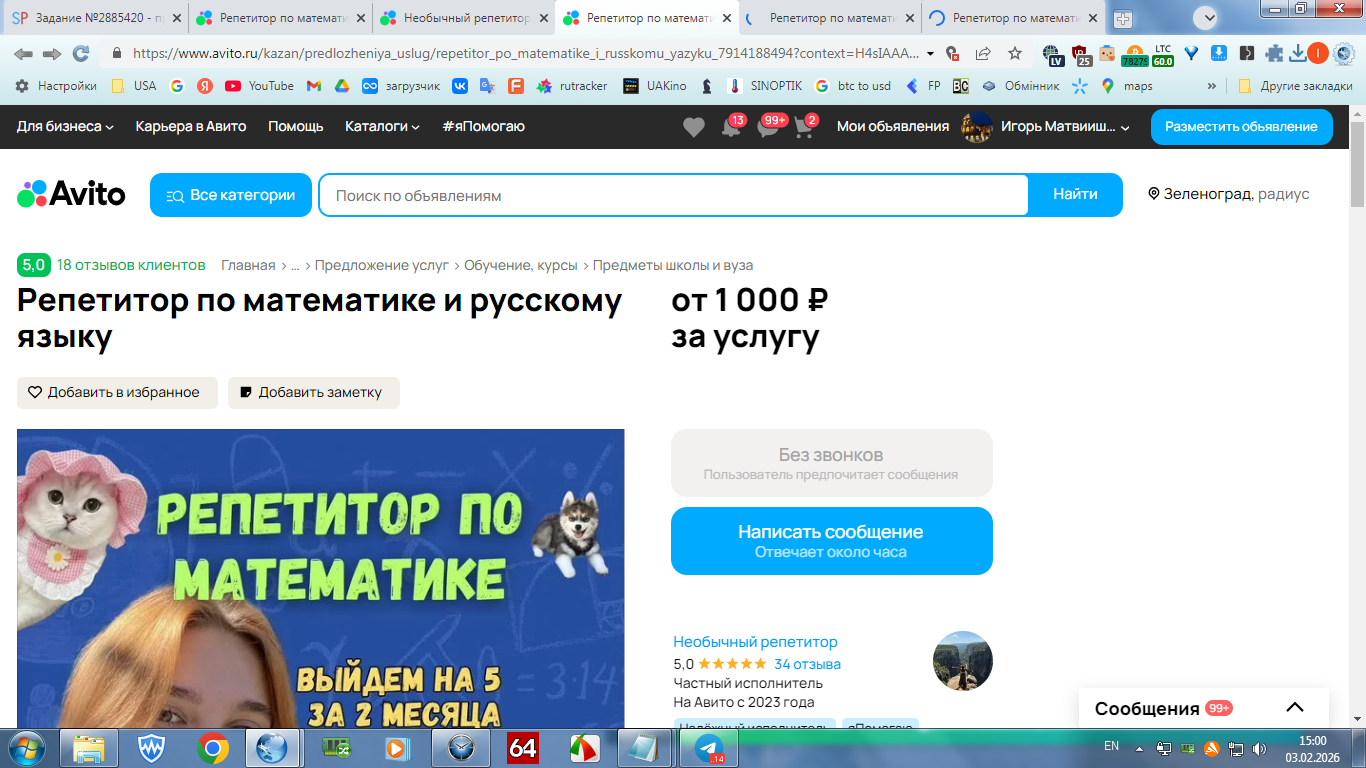Show hidden system tray icons arrow

[x=1139, y=747]
